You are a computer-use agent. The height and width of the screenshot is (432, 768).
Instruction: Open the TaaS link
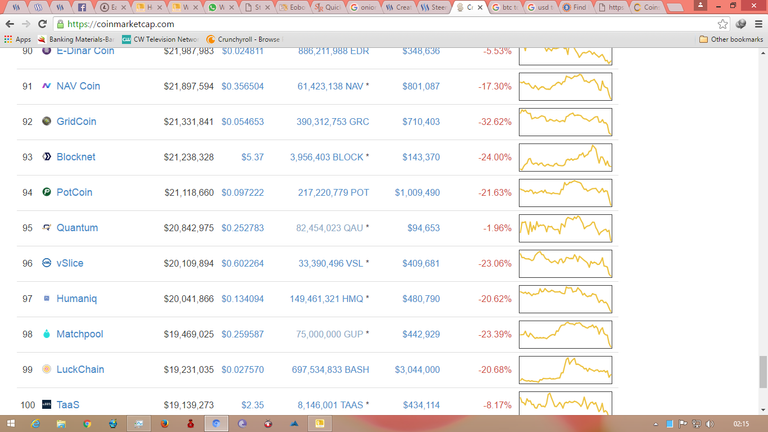pyautogui.click(x=68, y=405)
